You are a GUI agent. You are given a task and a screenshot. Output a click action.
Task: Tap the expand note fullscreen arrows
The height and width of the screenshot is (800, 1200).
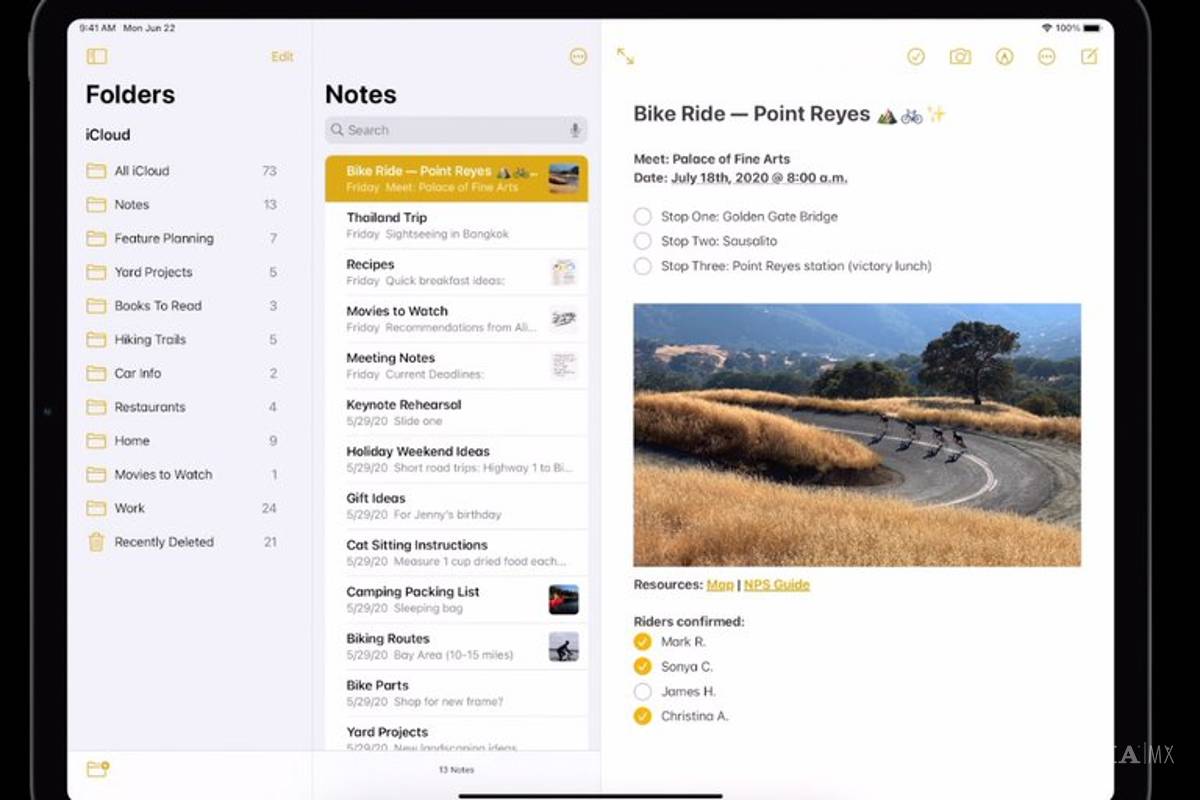point(625,57)
